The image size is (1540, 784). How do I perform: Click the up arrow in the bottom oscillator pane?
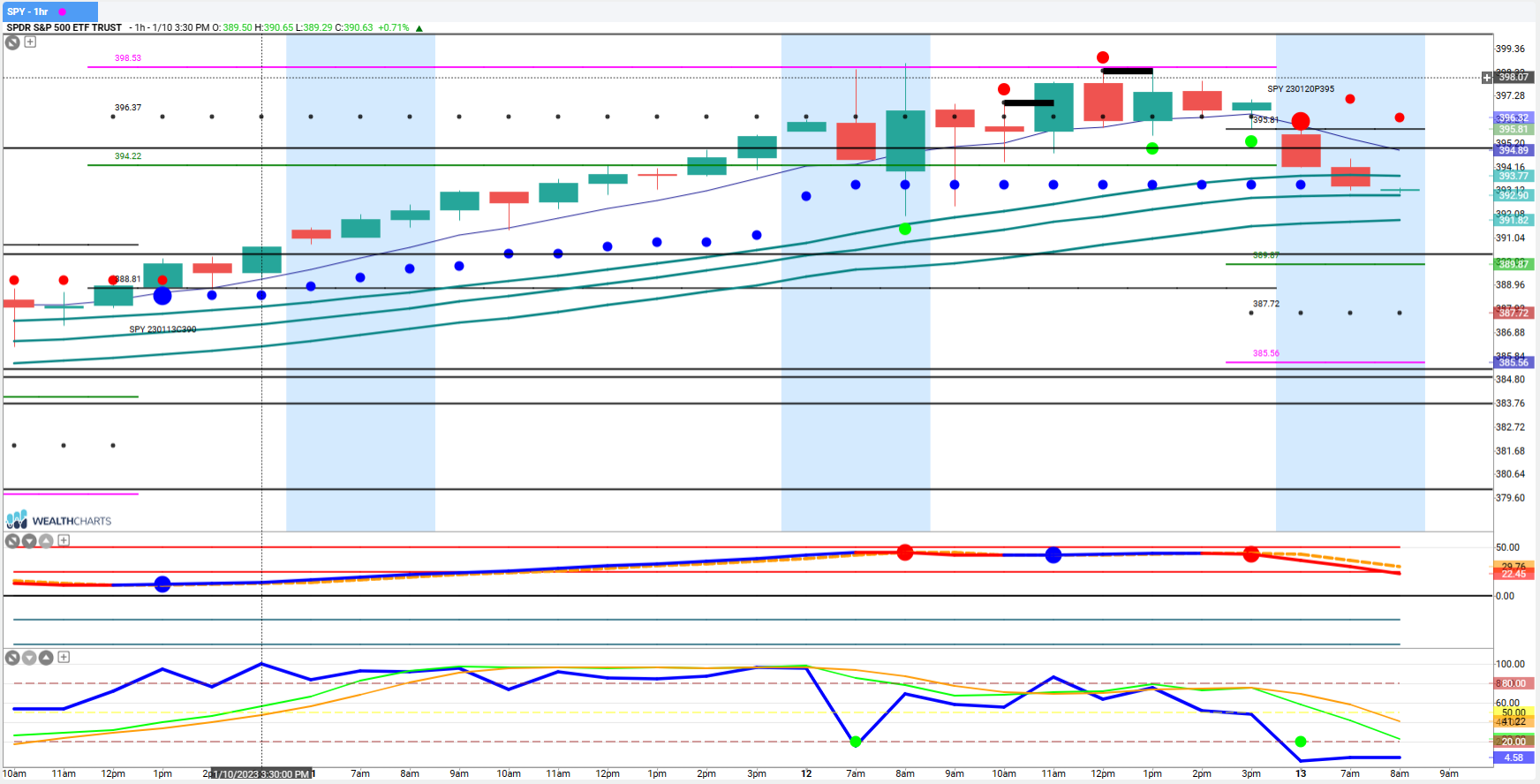(46, 657)
